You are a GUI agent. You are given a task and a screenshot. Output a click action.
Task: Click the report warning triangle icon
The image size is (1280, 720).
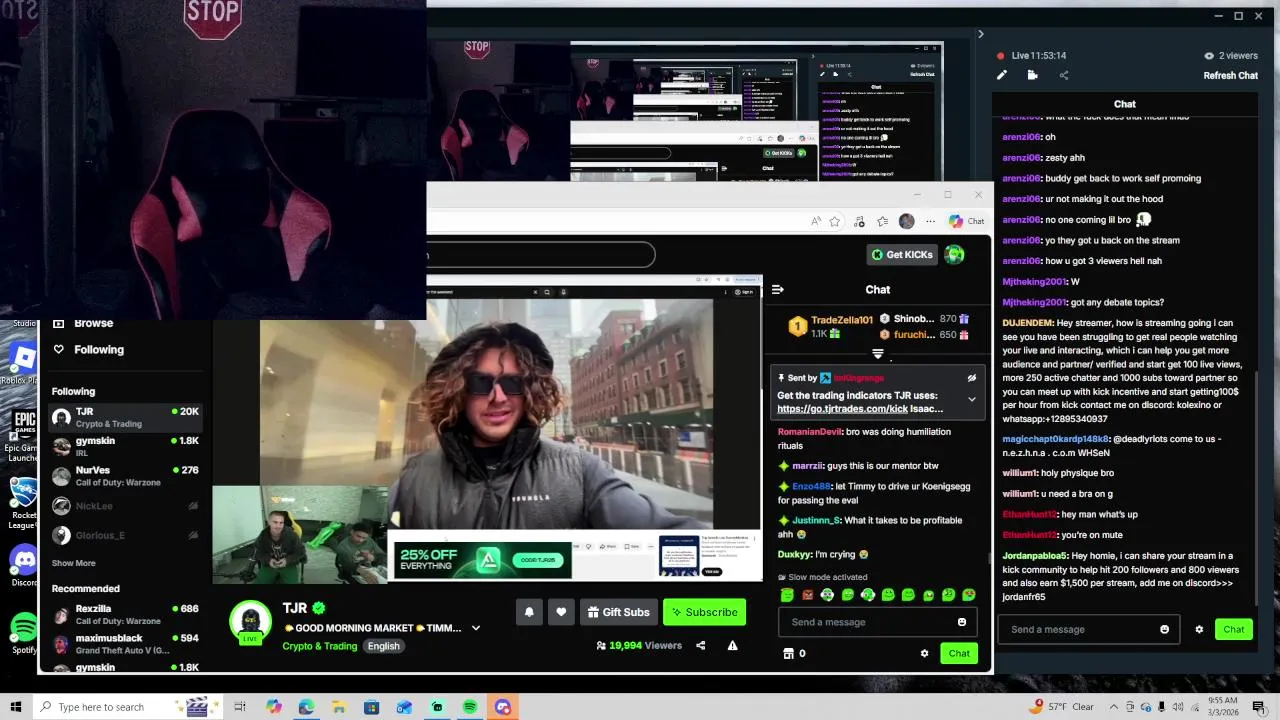(732, 646)
